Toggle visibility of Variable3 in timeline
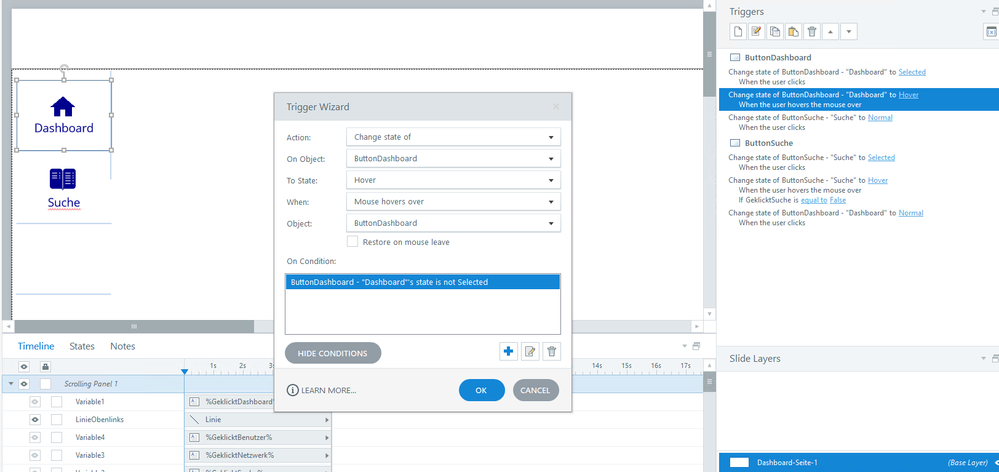 coord(35,455)
